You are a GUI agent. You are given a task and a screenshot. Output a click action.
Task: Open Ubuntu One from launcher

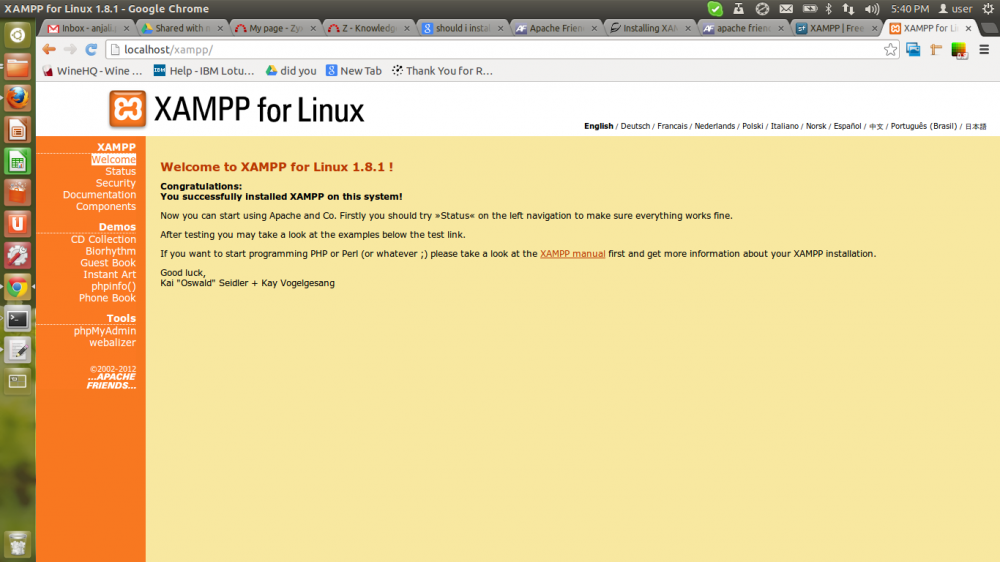(x=17, y=224)
